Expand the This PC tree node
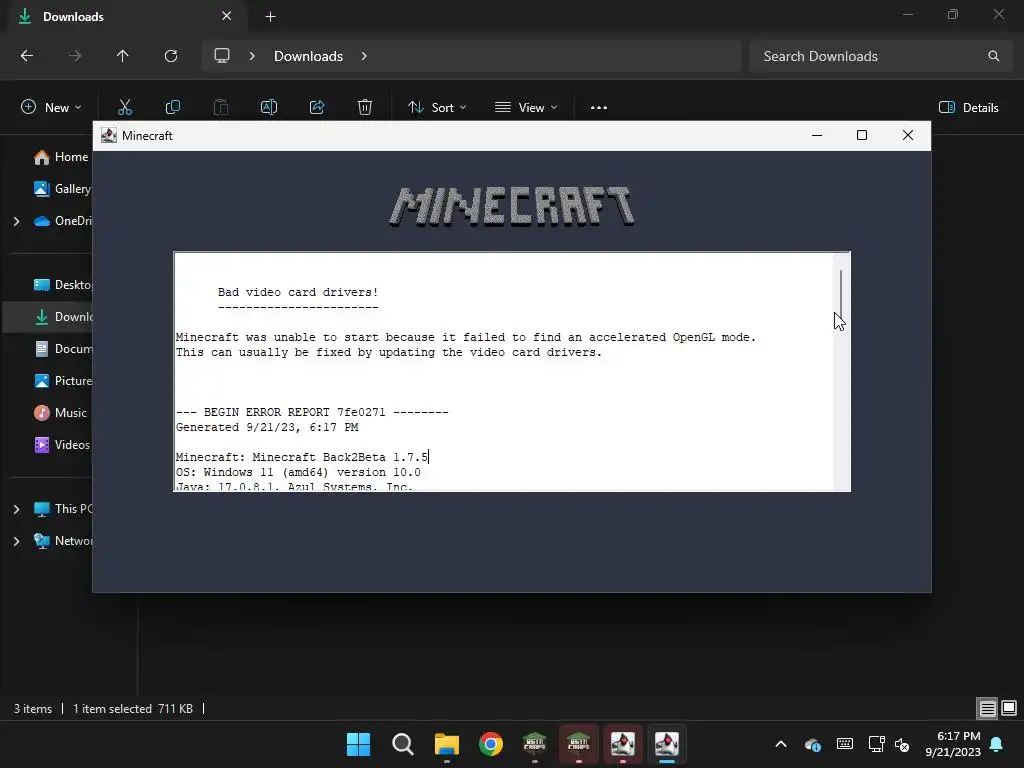 coord(16,509)
